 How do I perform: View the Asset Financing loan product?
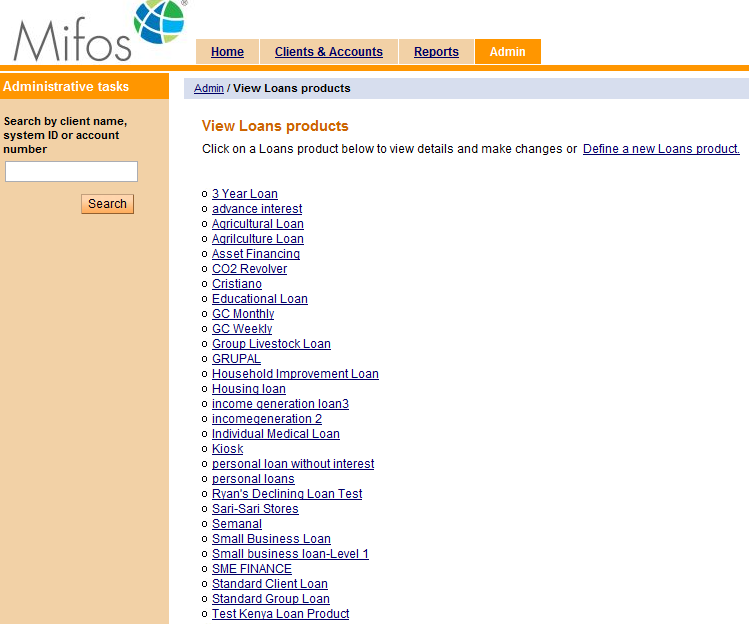click(x=256, y=254)
